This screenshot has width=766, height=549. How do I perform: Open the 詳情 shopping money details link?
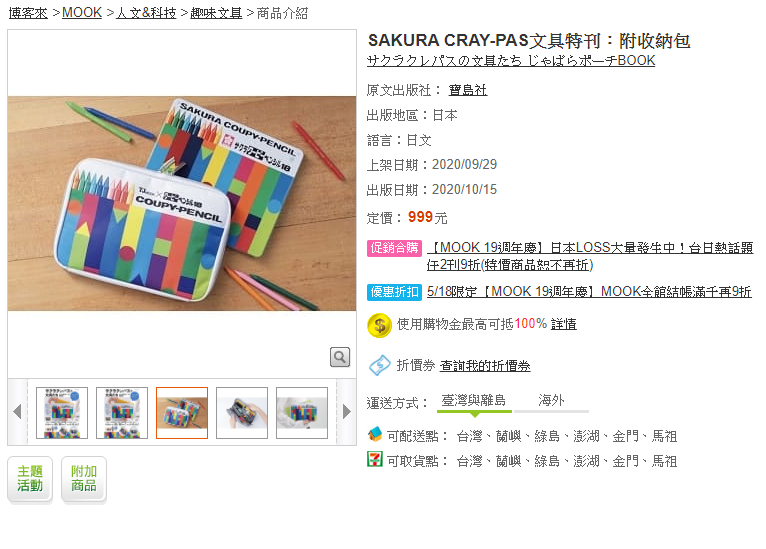click(x=564, y=324)
